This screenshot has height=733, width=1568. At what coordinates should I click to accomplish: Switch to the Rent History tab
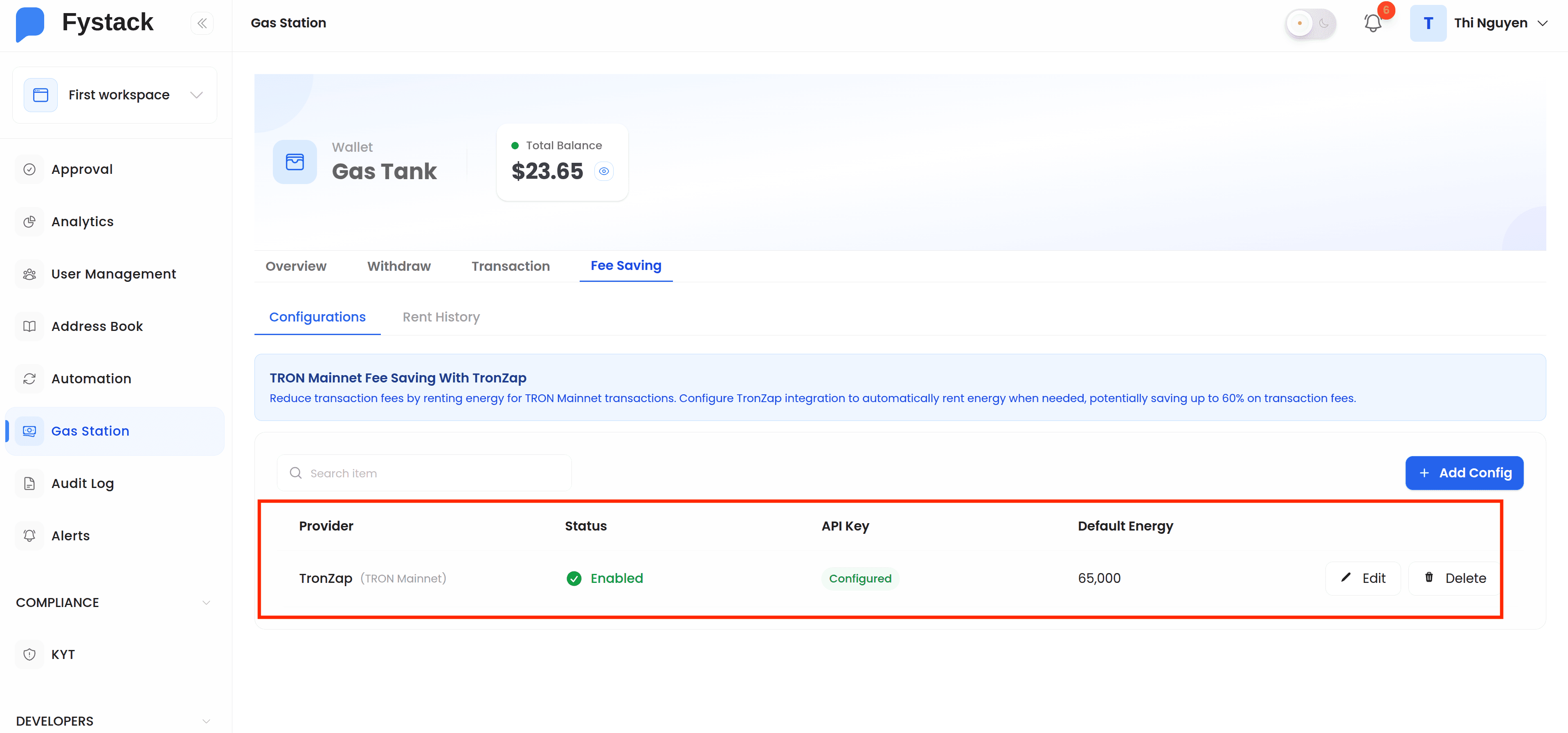point(441,317)
